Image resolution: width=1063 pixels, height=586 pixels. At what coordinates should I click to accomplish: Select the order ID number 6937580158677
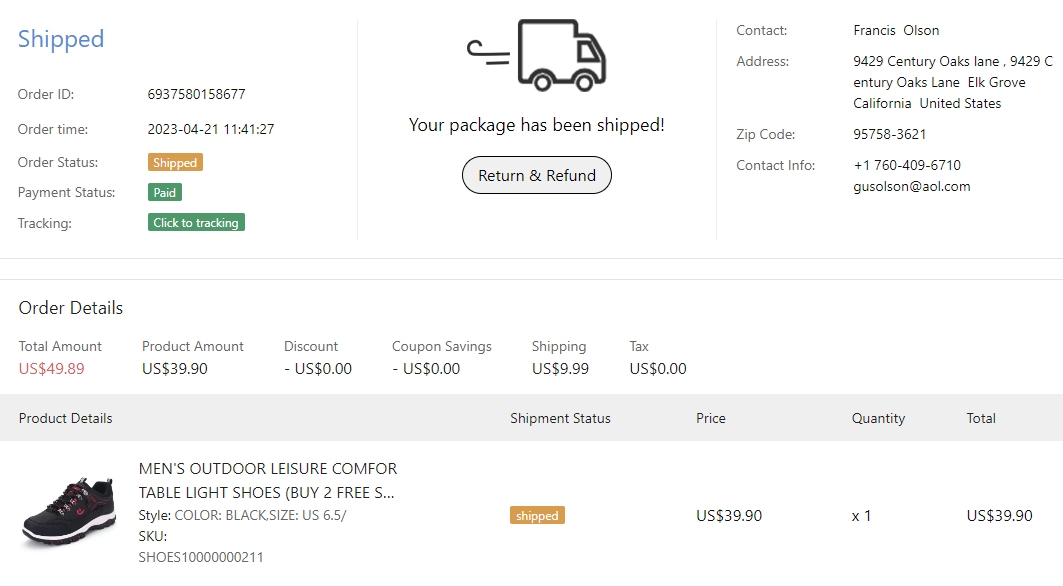click(196, 95)
